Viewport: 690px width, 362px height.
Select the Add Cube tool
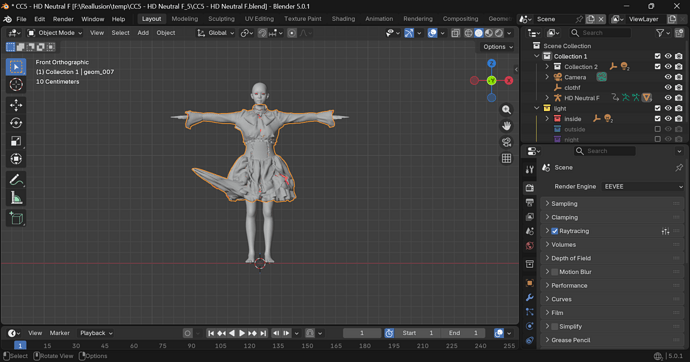[16, 218]
